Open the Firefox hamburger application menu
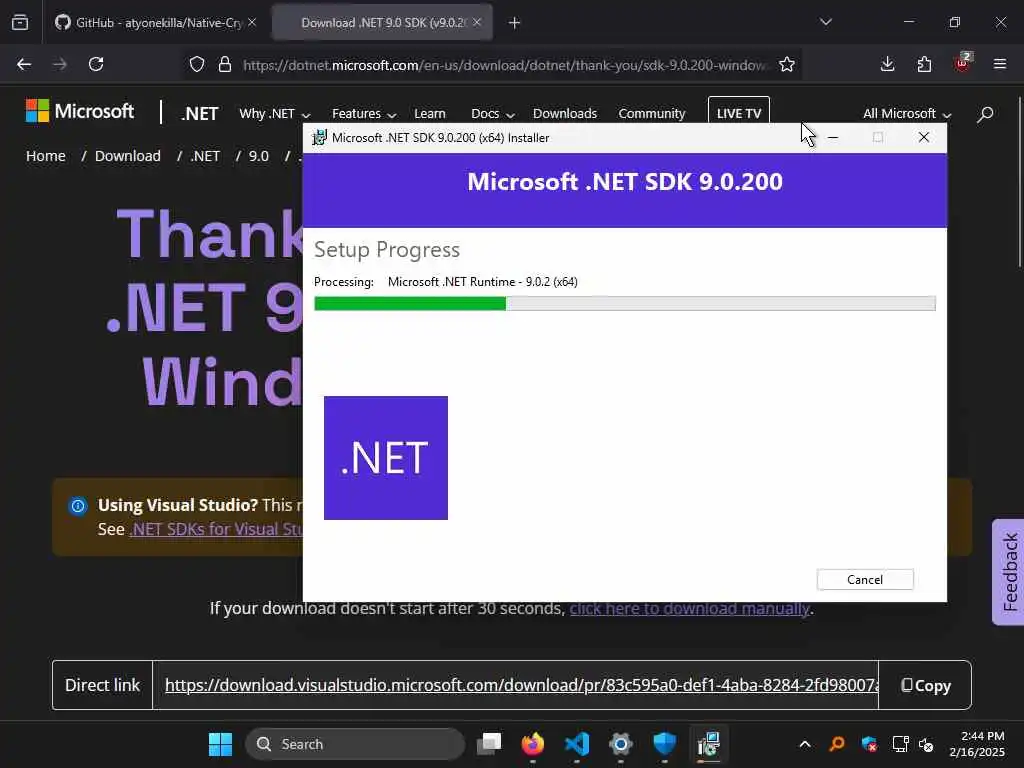Image resolution: width=1024 pixels, height=768 pixels. pyautogui.click(x=999, y=64)
